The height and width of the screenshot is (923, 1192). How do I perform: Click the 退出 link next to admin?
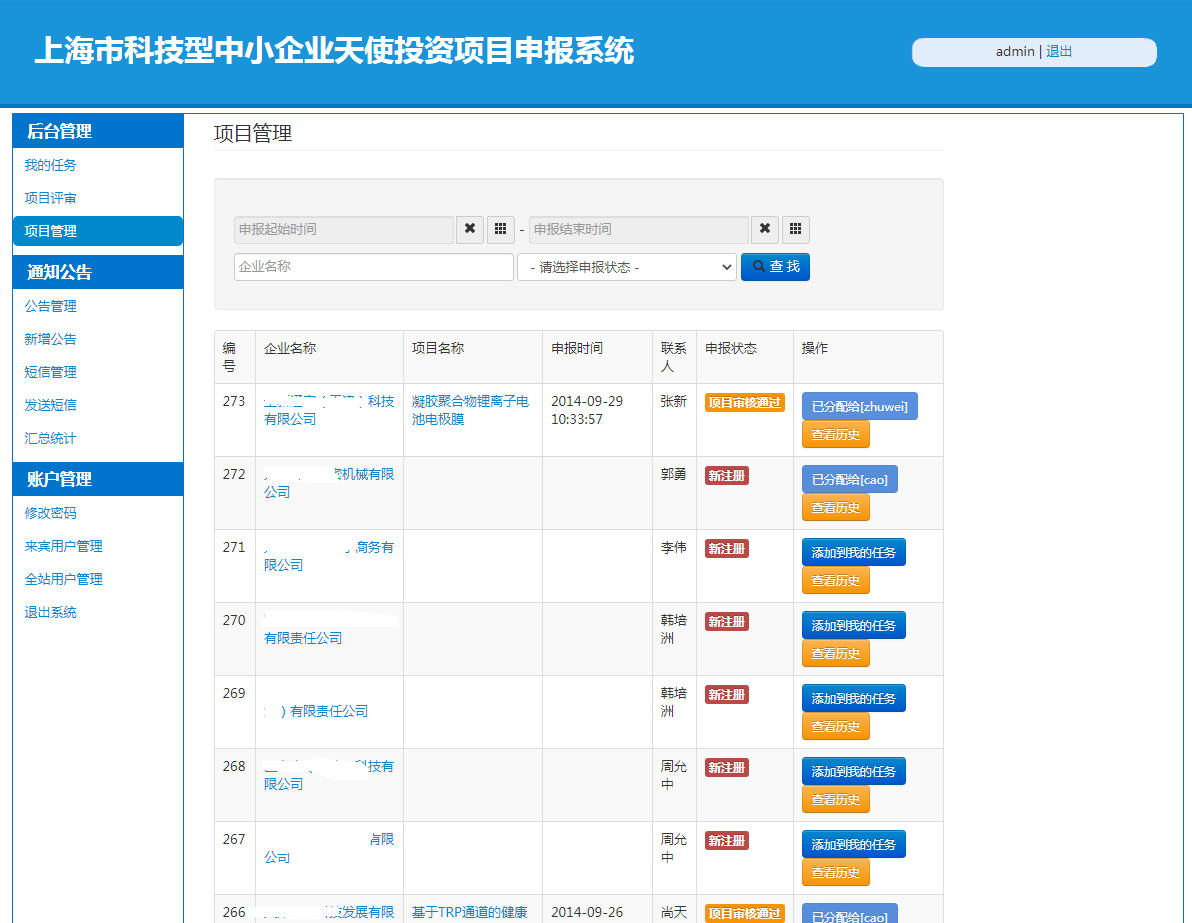coord(1059,51)
